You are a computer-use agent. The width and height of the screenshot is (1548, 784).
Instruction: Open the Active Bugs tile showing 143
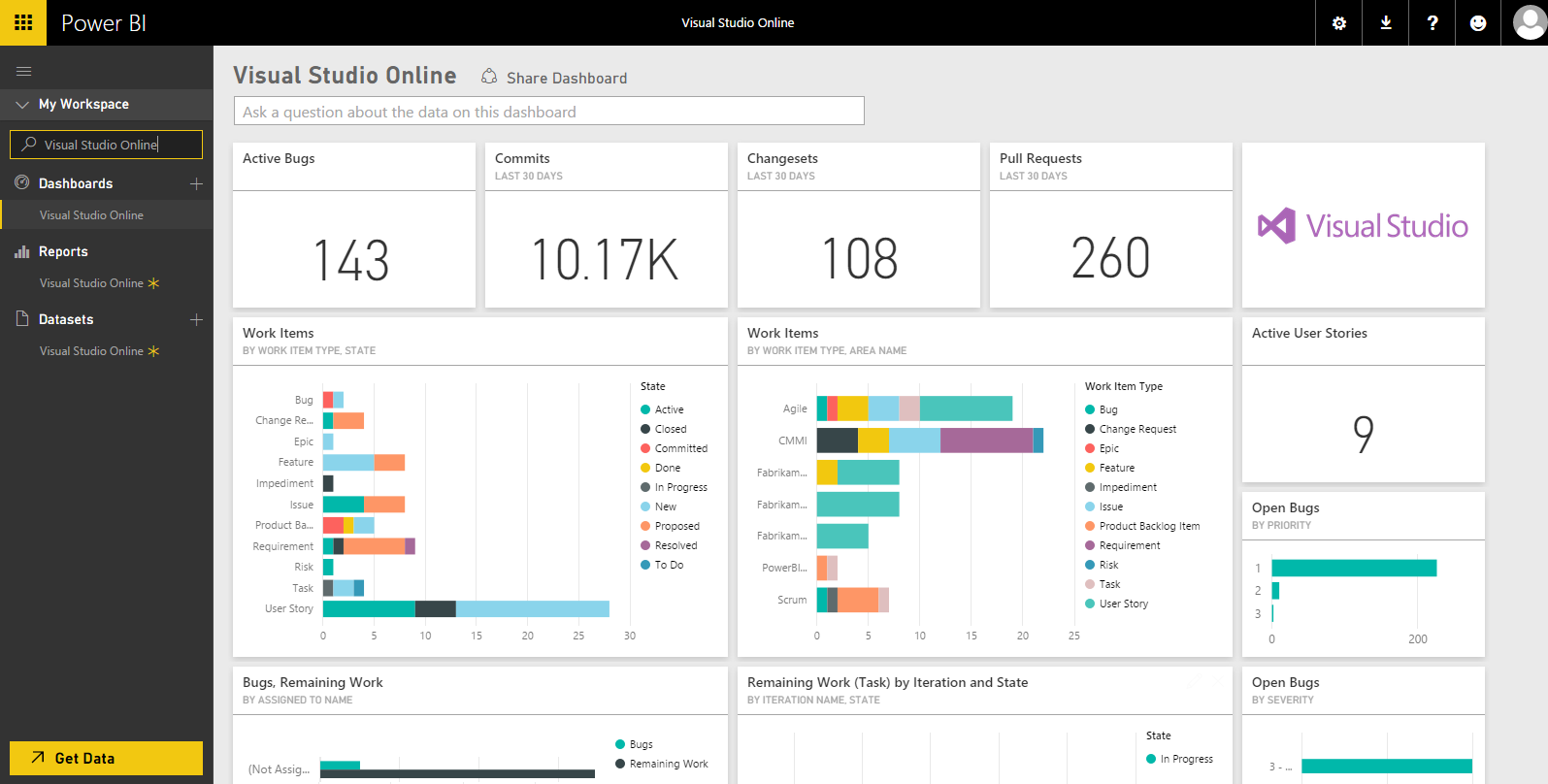354,225
